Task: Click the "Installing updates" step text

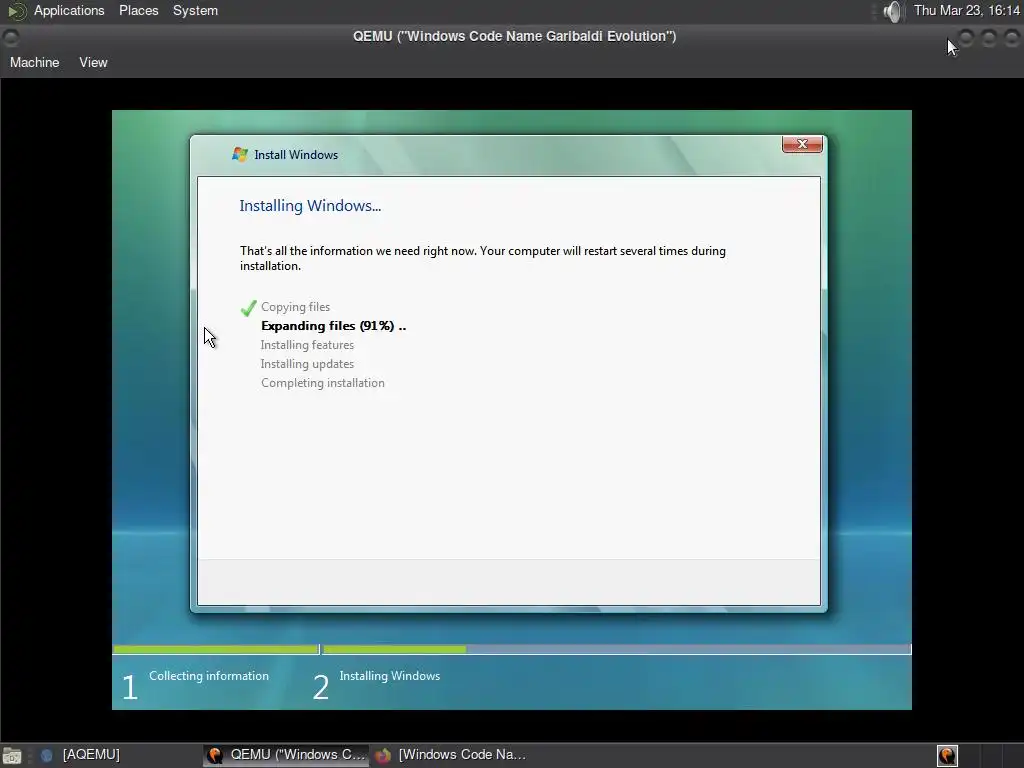Action: tap(307, 364)
